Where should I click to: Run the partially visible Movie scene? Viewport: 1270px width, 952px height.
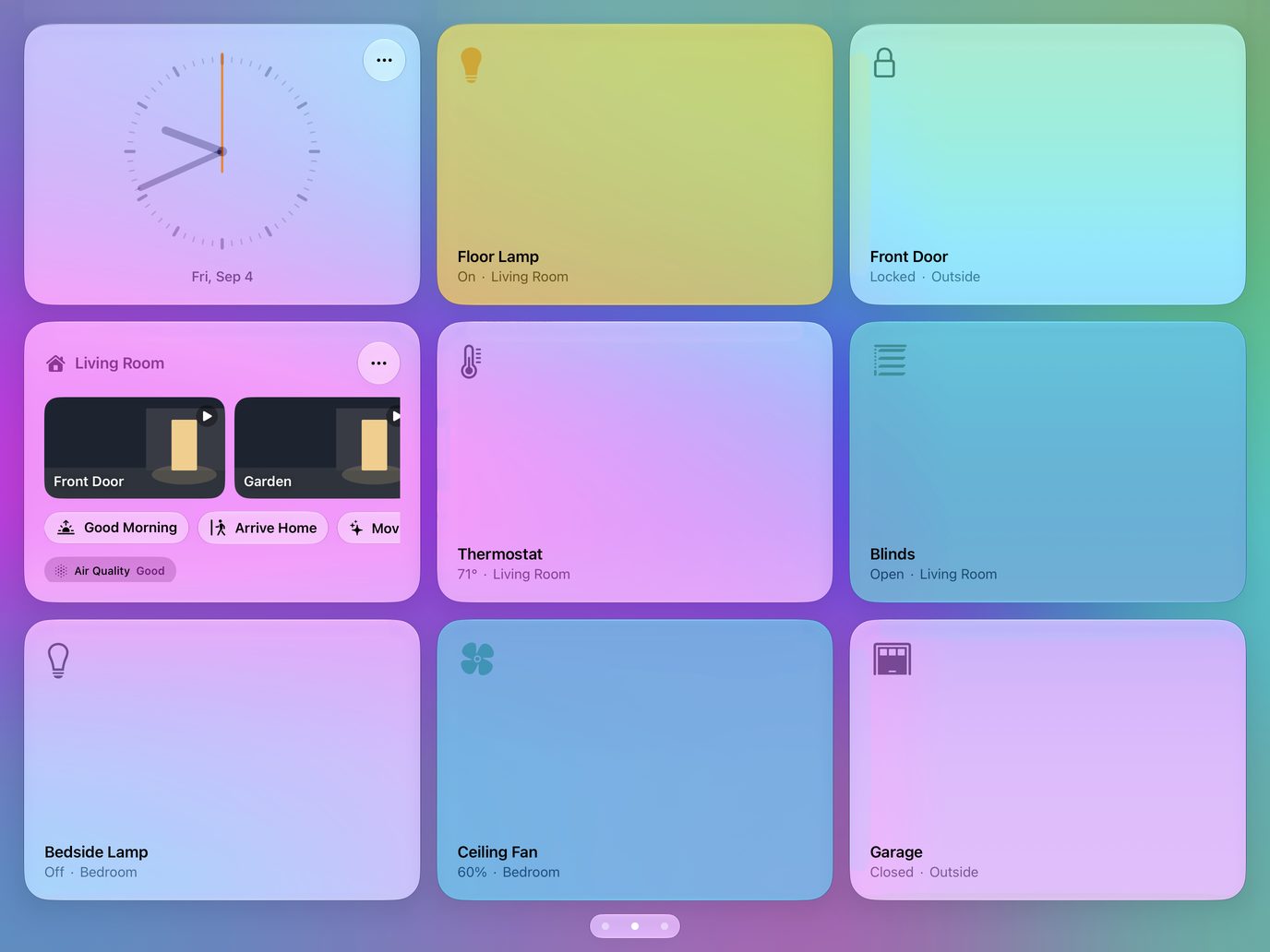369,528
